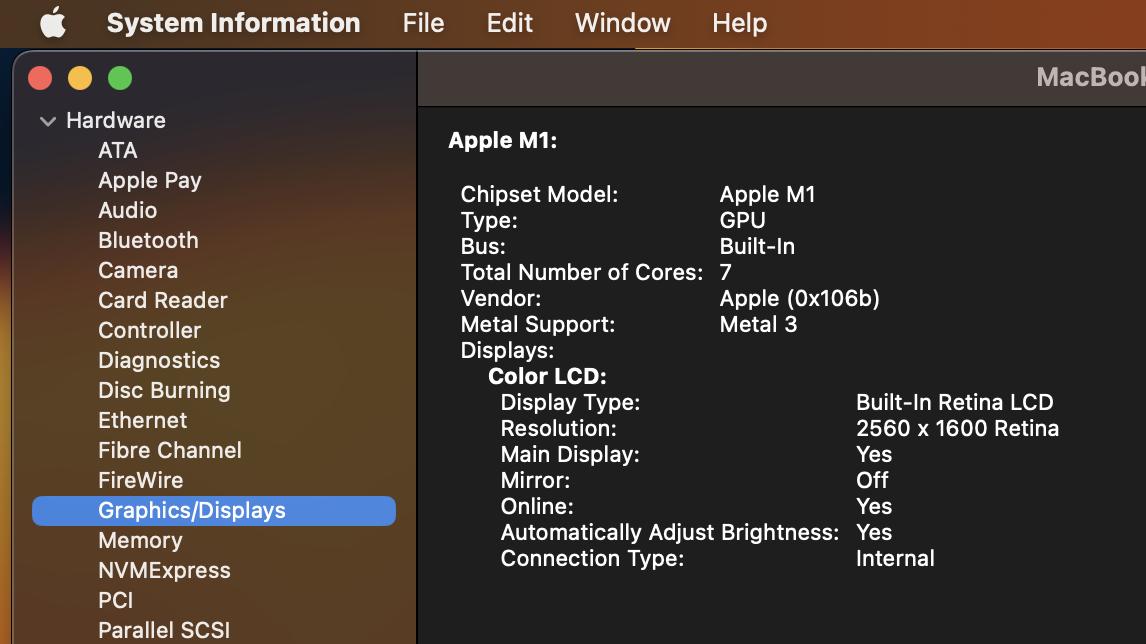Select Controller in the sidebar
The width and height of the screenshot is (1146, 644).
tap(150, 330)
